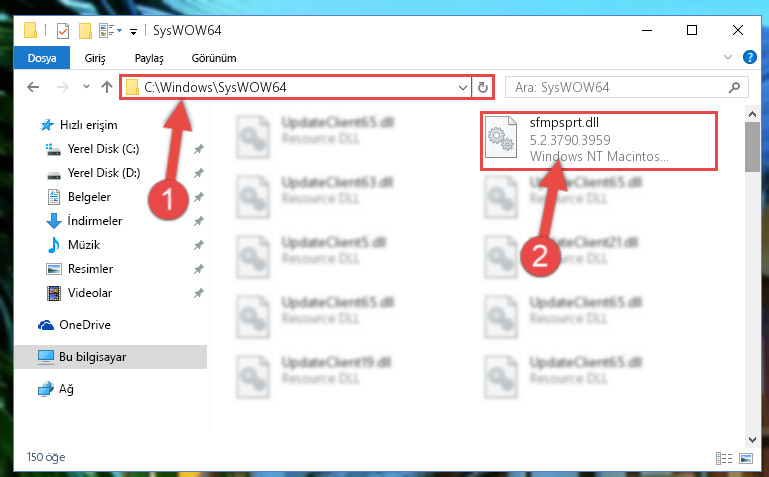
Task: Switch to details view icon
Action: tap(724, 458)
